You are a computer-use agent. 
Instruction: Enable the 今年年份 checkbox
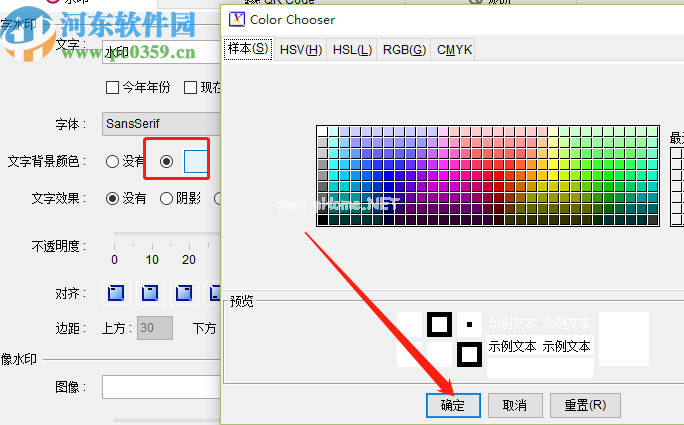click(113, 88)
